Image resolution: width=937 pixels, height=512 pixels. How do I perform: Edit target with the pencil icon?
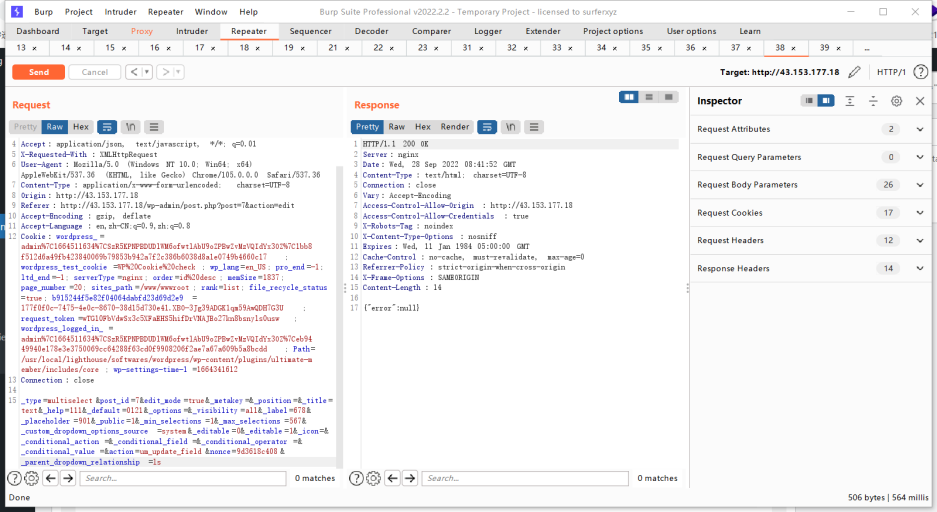855,72
